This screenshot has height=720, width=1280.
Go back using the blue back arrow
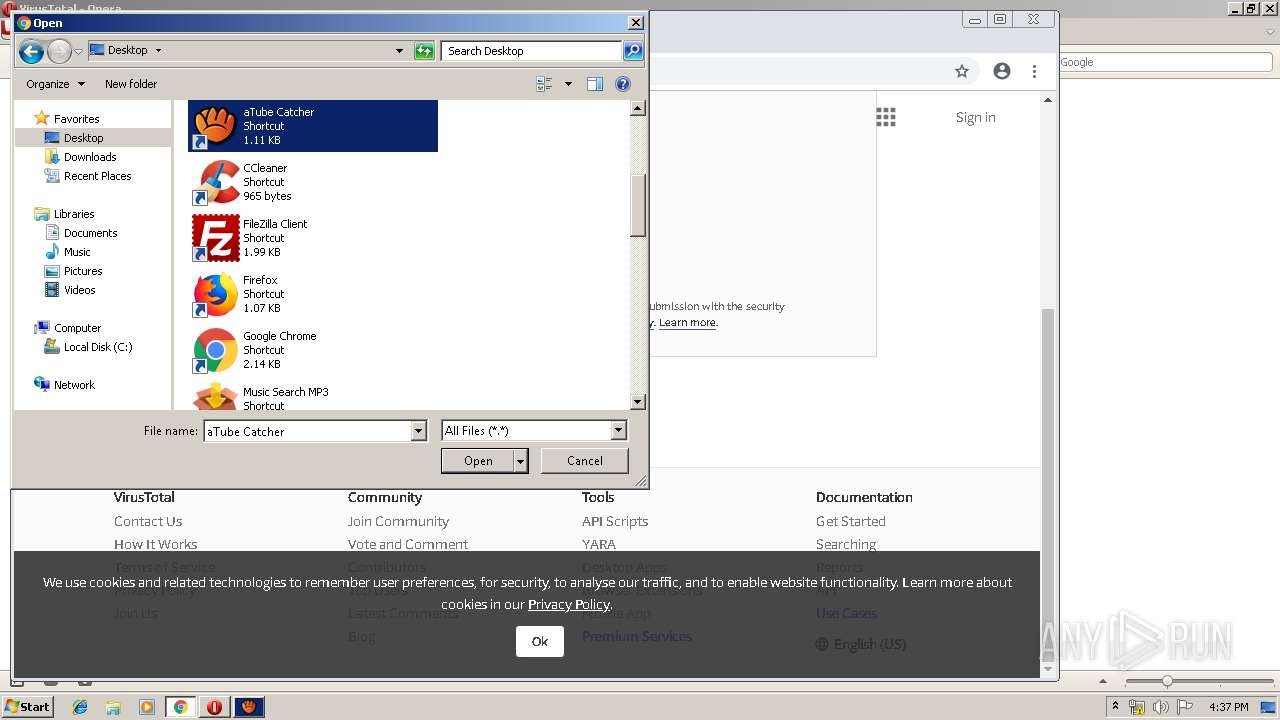[x=31, y=51]
